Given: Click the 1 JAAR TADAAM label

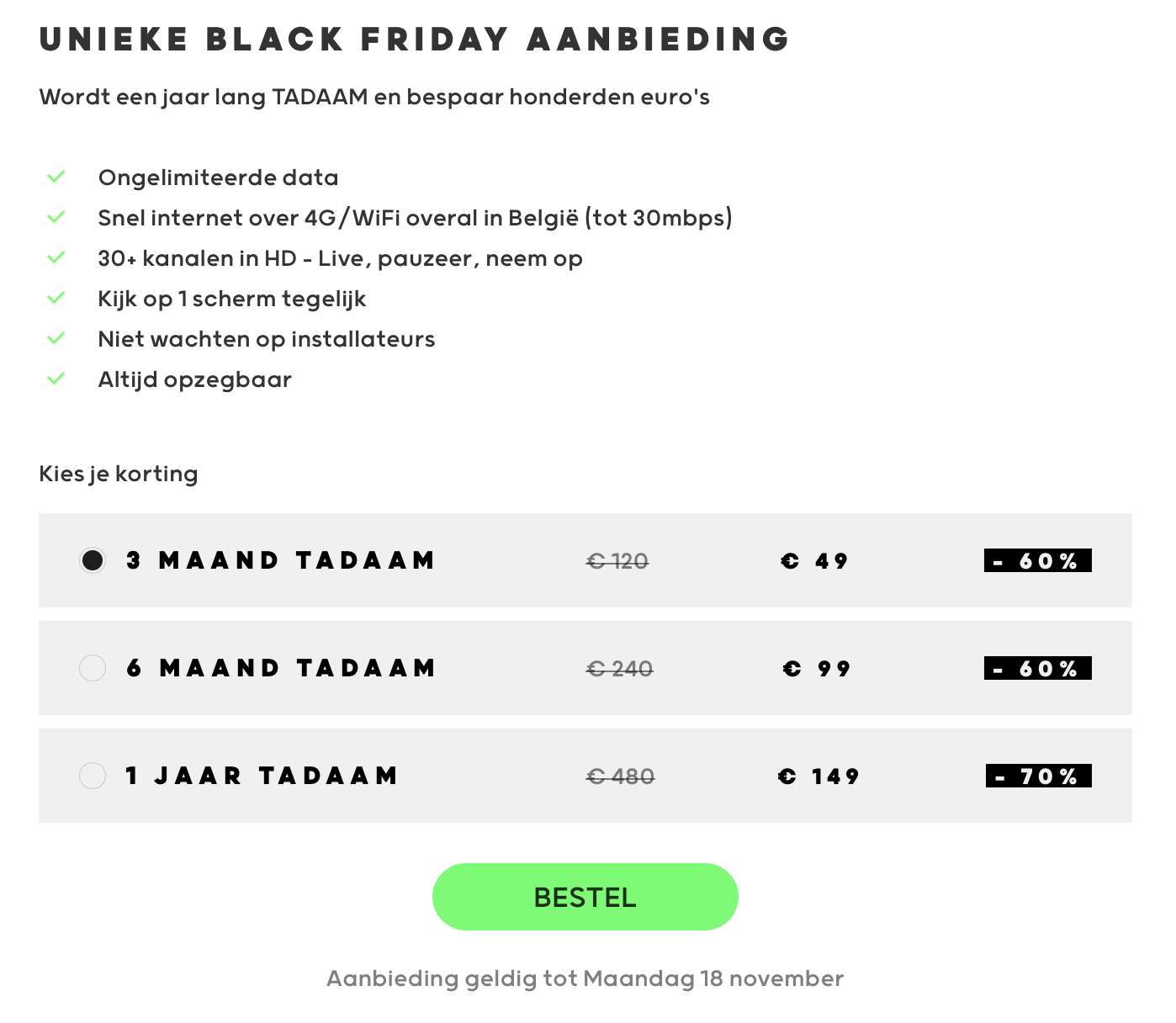Looking at the screenshot, I should [x=262, y=776].
